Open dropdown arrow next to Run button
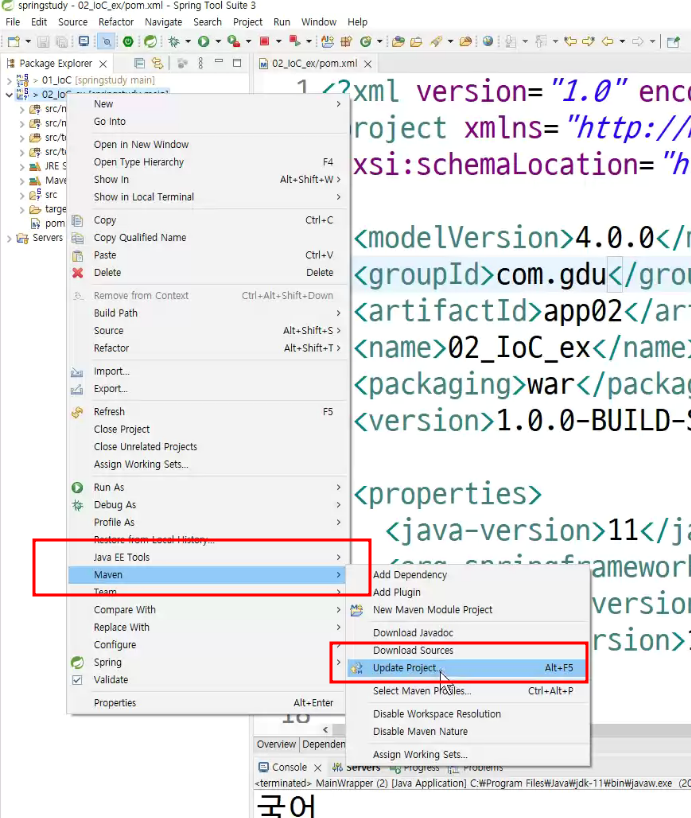Screen dimensions: 691x818 [217, 42]
